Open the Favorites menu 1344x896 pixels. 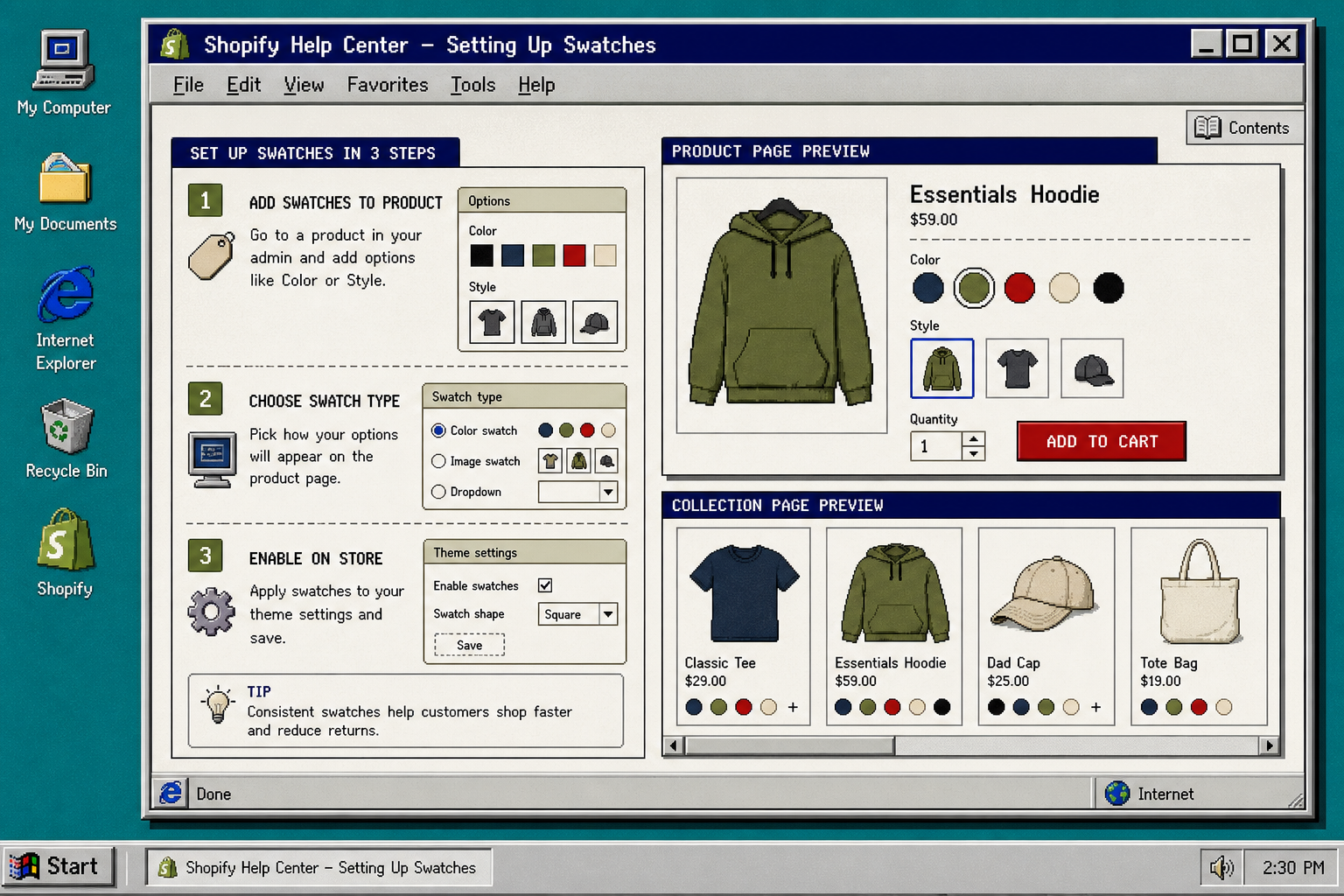[x=388, y=85]
